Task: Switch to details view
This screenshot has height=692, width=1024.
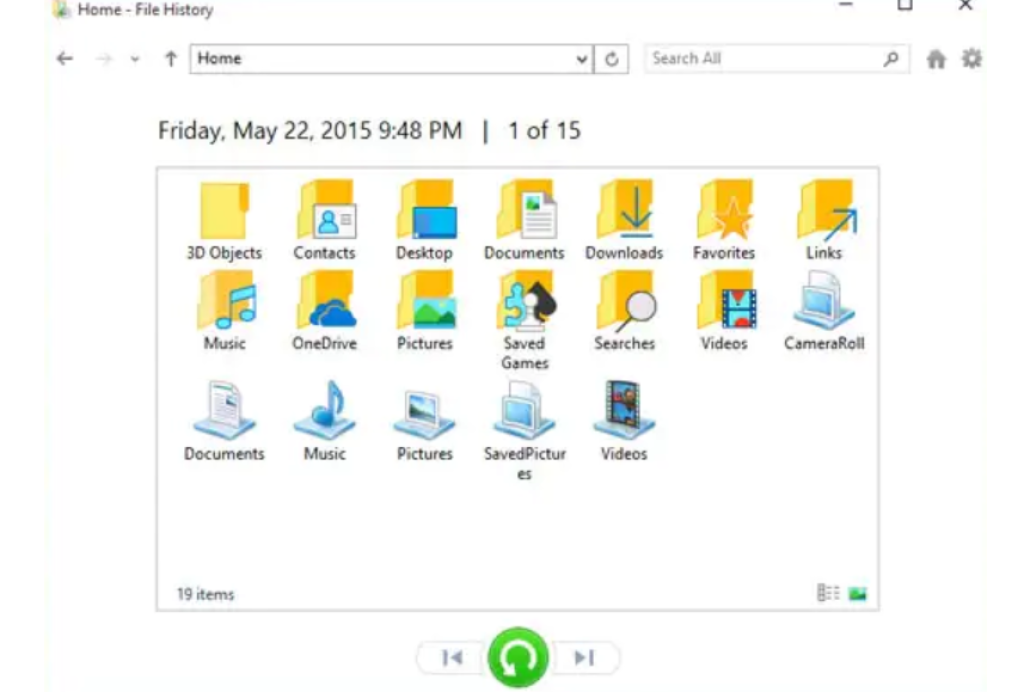Action: (x=828, y=593)
